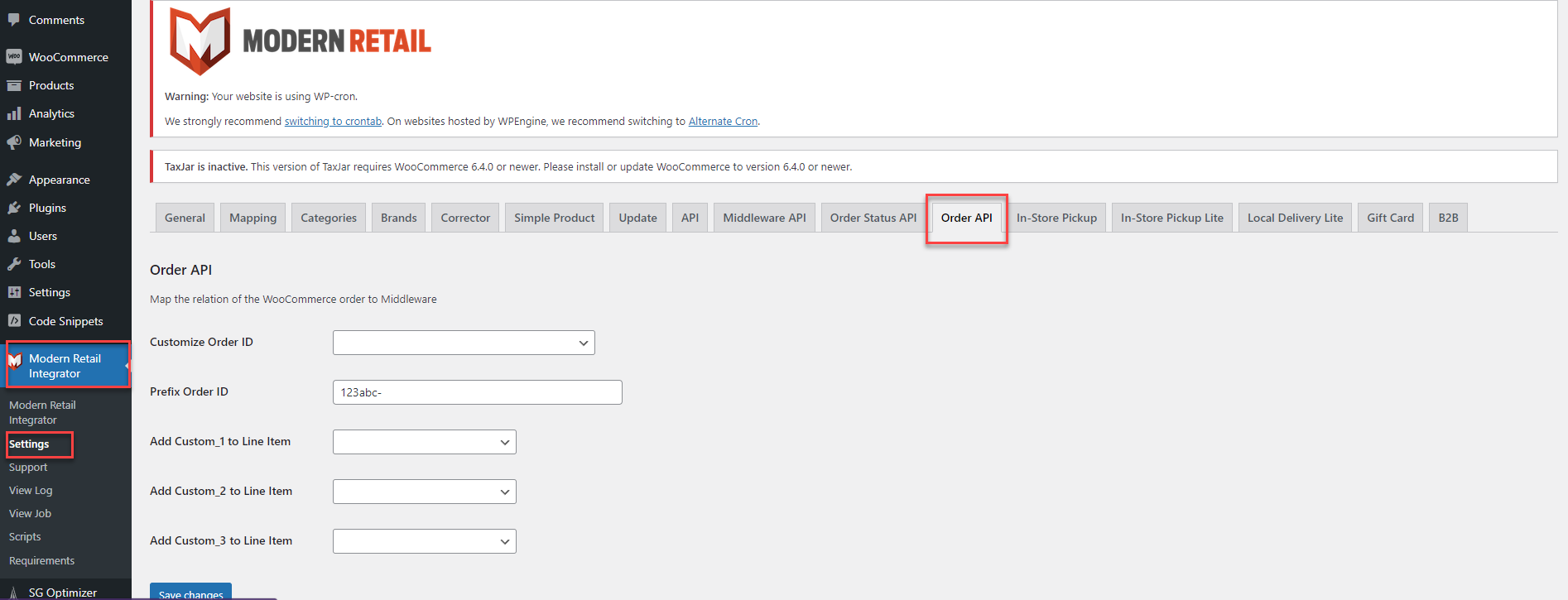Click the Marketing megaphone icon
The image size is (1568, 600).
pos(14,142)
